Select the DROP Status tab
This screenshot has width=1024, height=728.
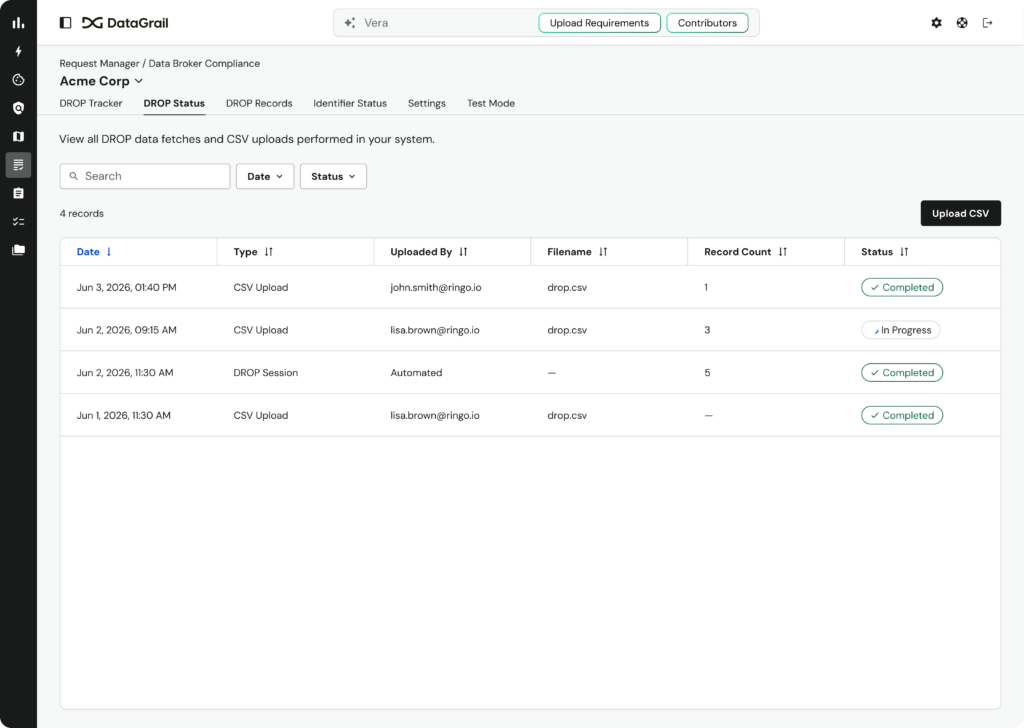click(x=174, y=103)
